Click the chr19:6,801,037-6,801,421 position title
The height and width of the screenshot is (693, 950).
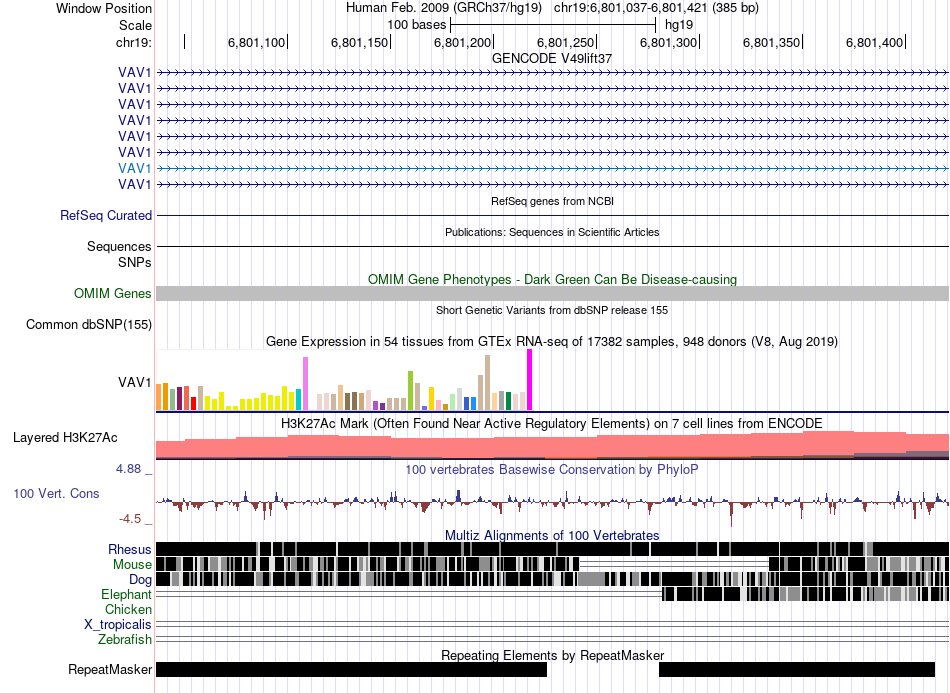pyautogui.click(x=656, y=8)
